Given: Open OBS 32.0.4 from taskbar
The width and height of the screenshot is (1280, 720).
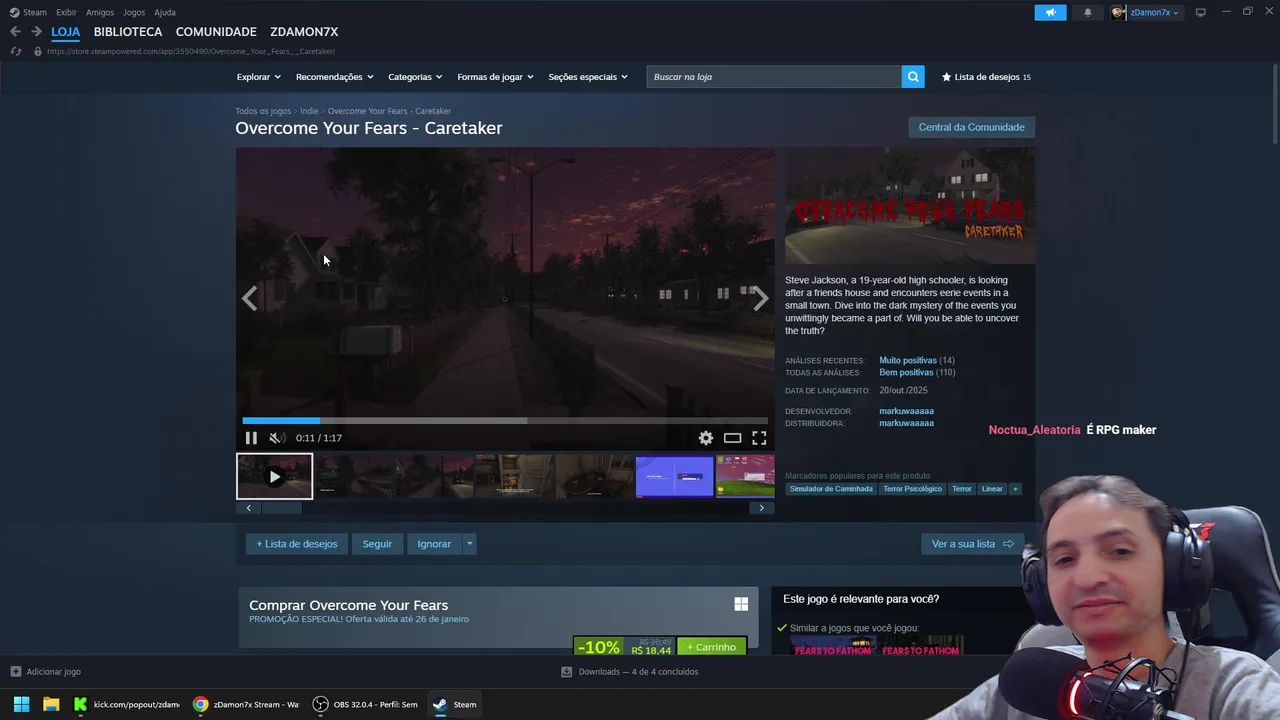Looking at the screenshot, I should tap(365, 704).
